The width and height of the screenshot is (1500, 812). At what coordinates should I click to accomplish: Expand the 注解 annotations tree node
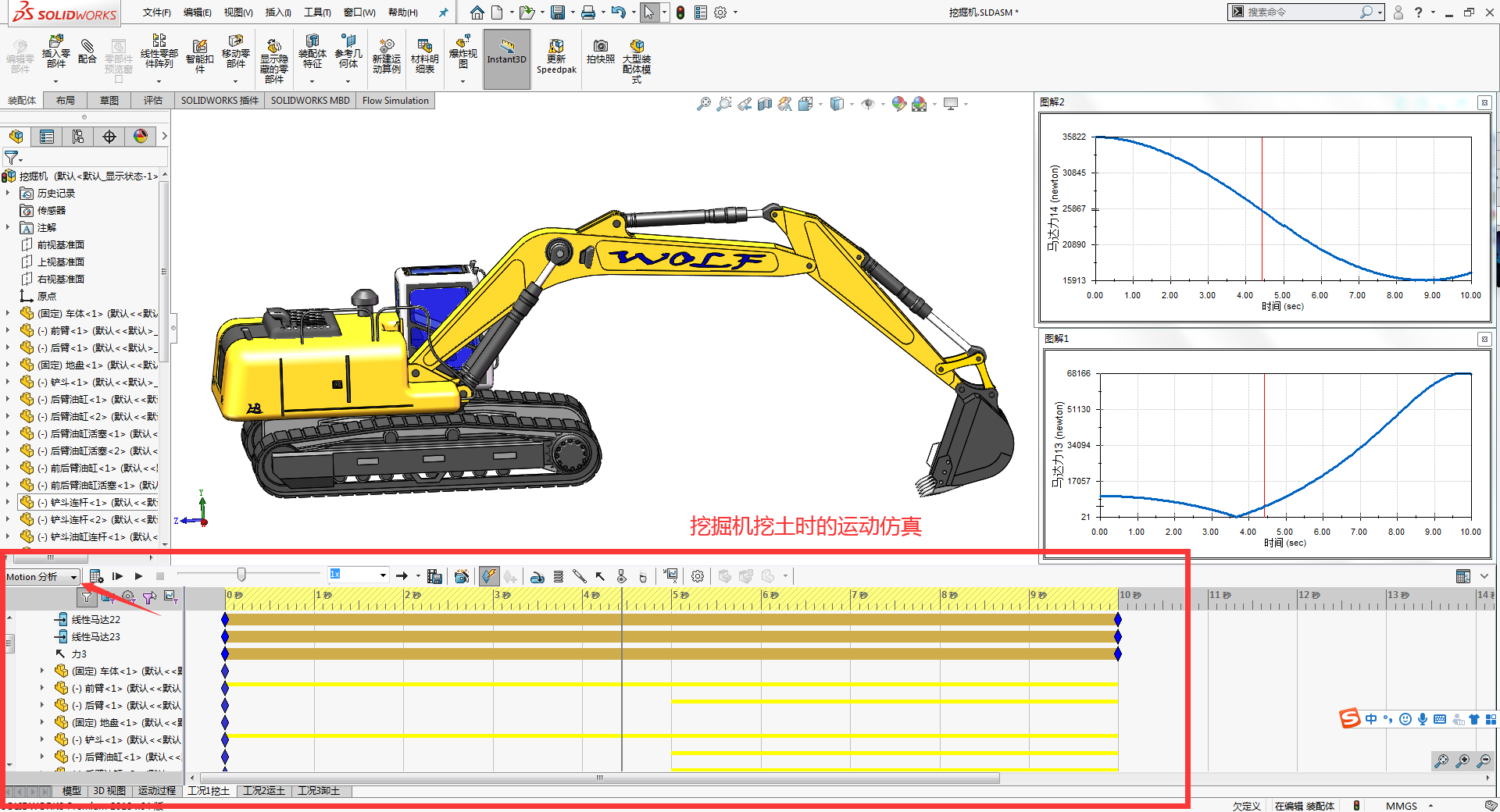click(x=8, y=227)
